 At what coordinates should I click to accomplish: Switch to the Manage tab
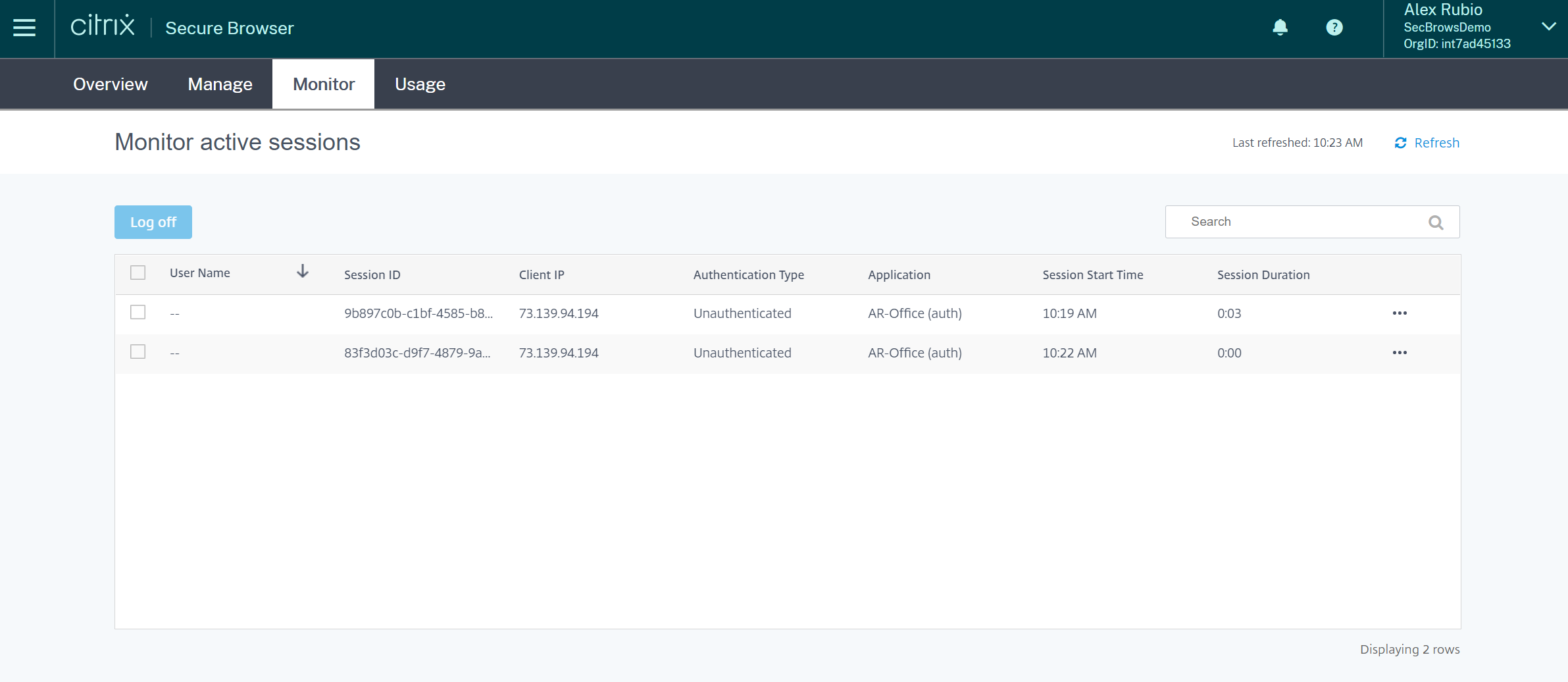220,84
